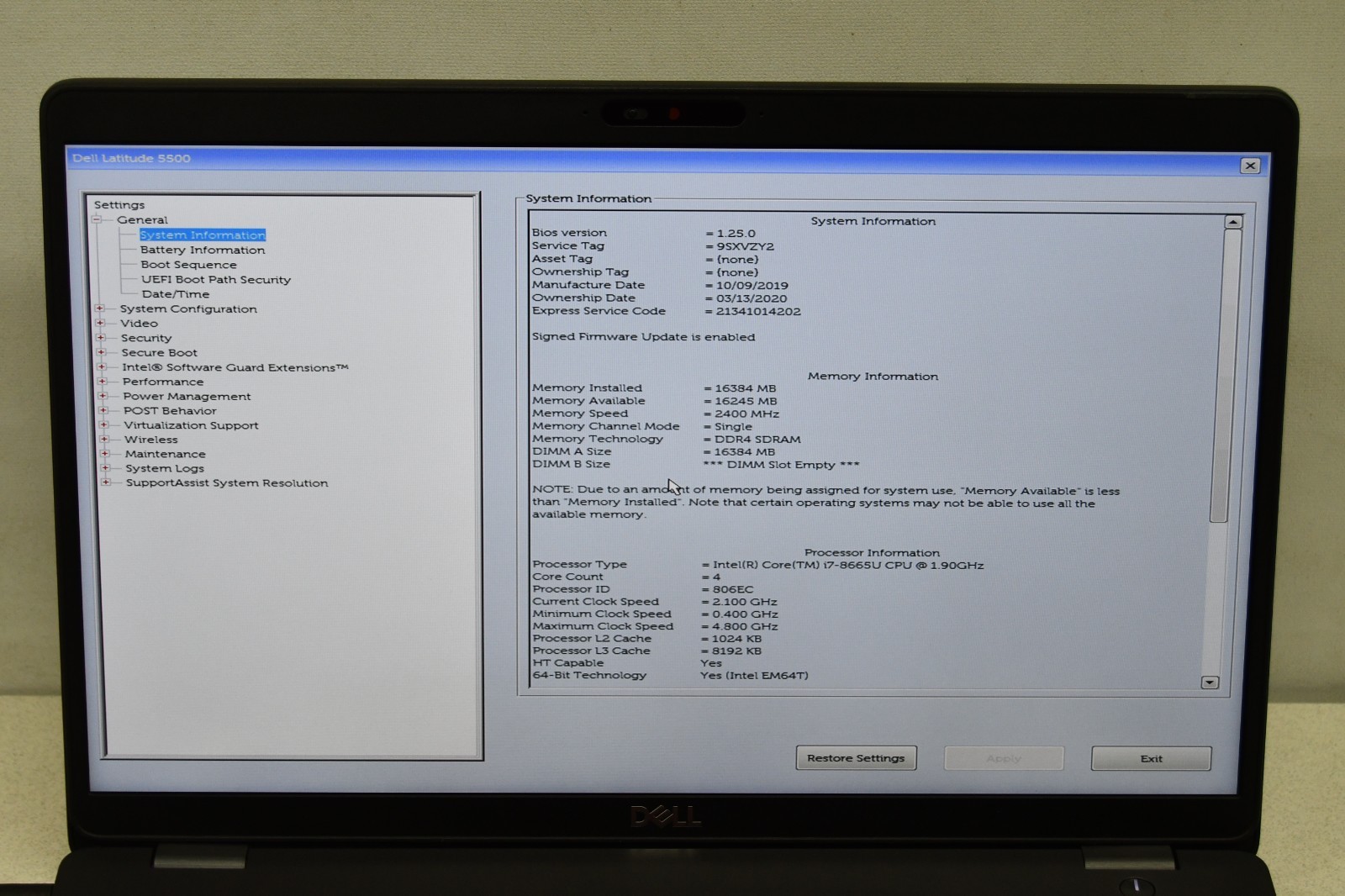
Task: Expand the Wireless node
Action: [x=104, y=439]
